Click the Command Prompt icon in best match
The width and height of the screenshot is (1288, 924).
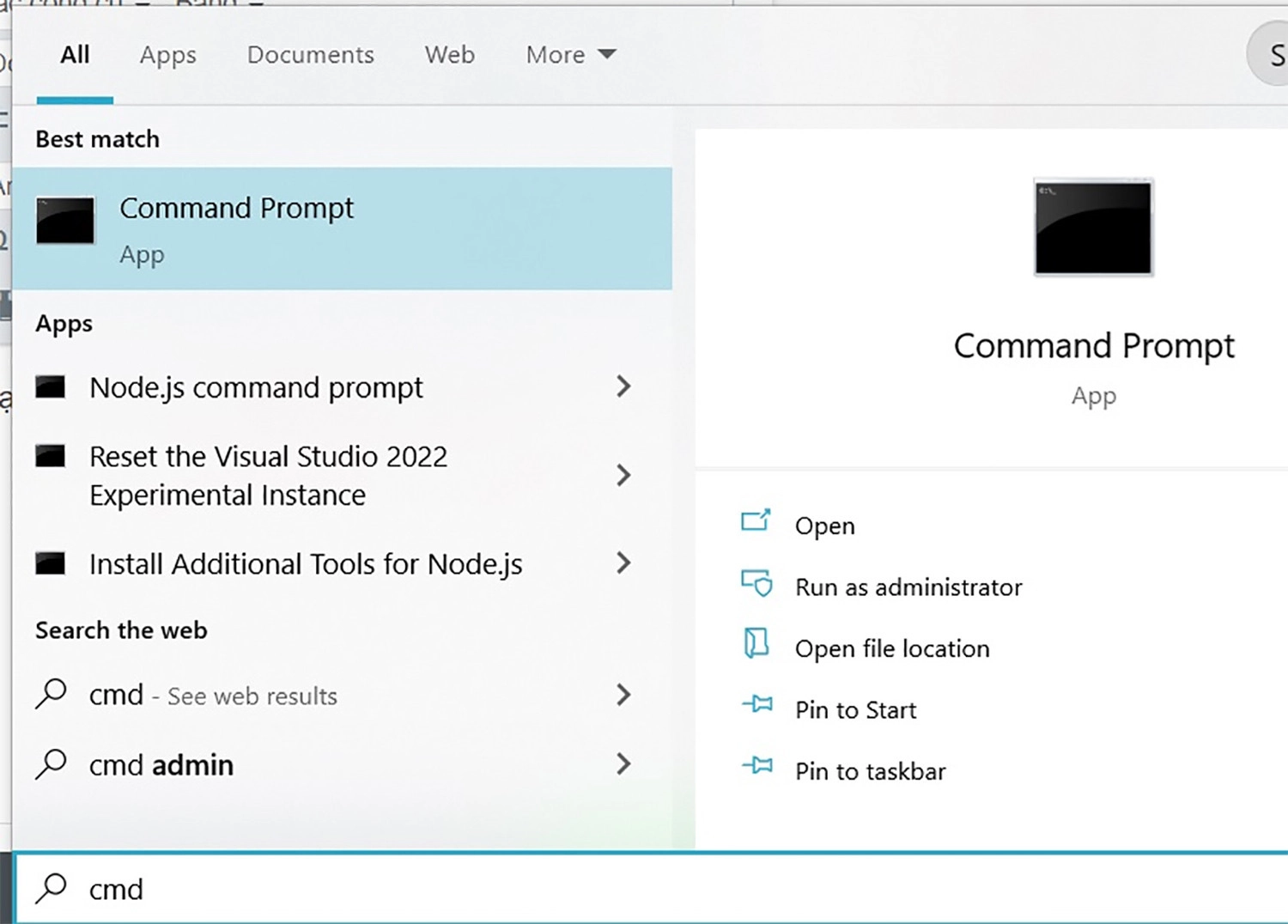coord(65,221)
